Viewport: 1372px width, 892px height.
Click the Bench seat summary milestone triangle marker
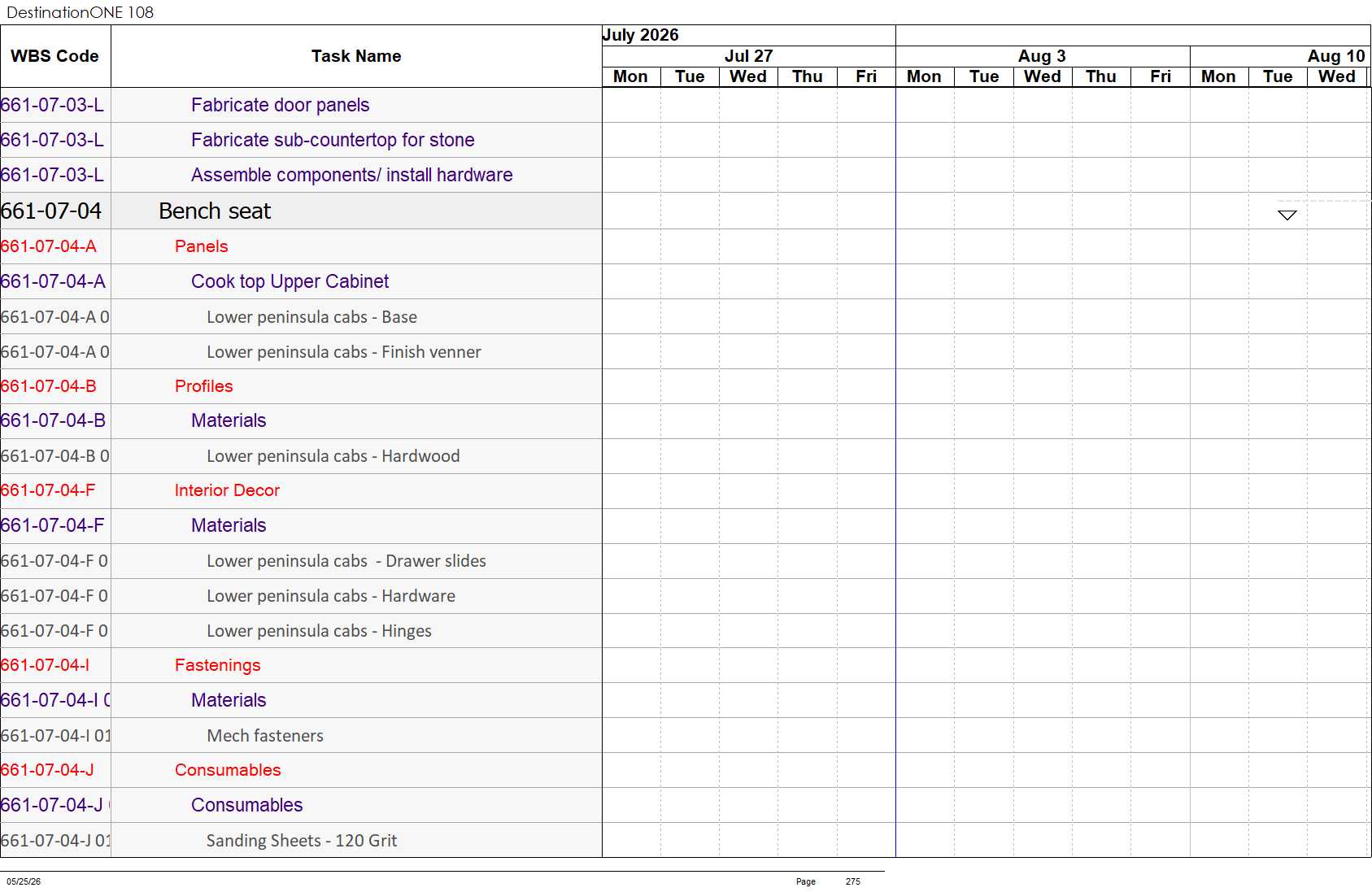click(1287, 215)
